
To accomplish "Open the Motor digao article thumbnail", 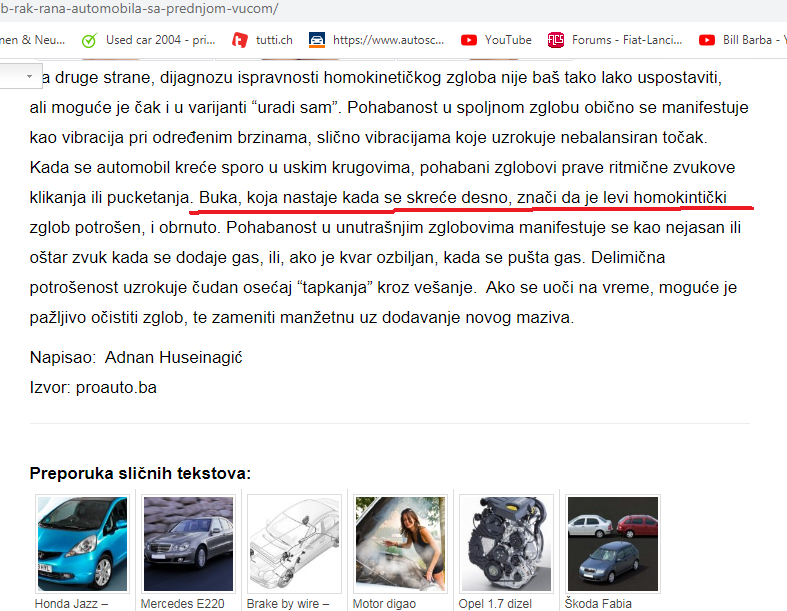I will (x=401, y=544).
